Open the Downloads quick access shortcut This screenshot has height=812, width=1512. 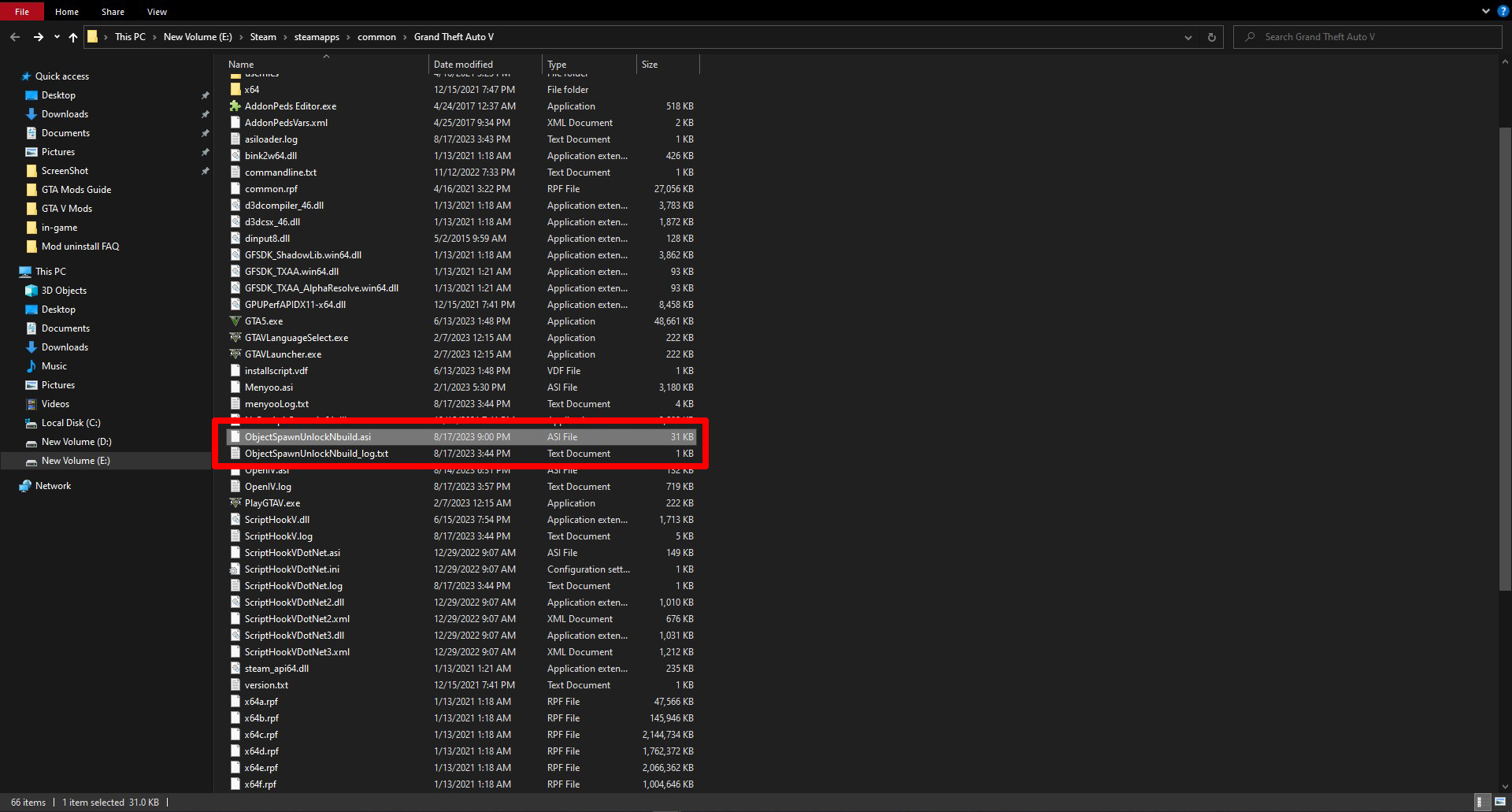coord(63,113)
